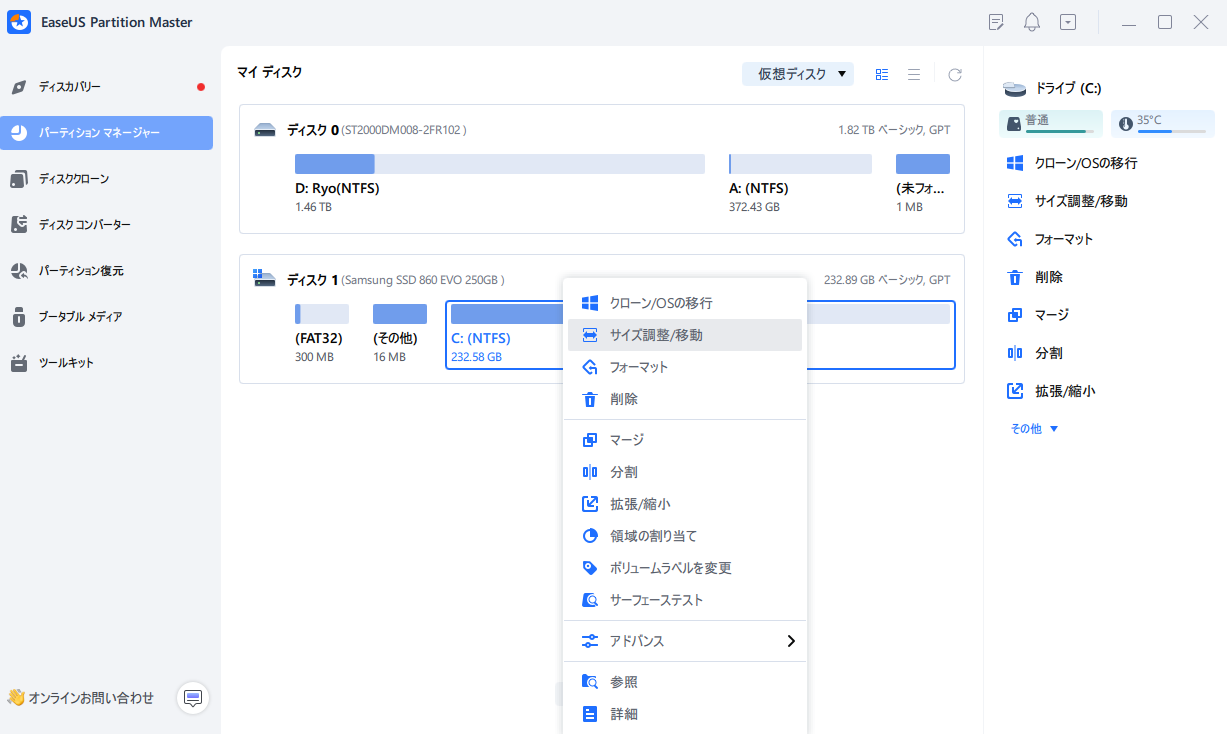This screenshot has width=1227, height=734.
Task: View the 35°C drive temperature bar
Action: [1162, 123]
